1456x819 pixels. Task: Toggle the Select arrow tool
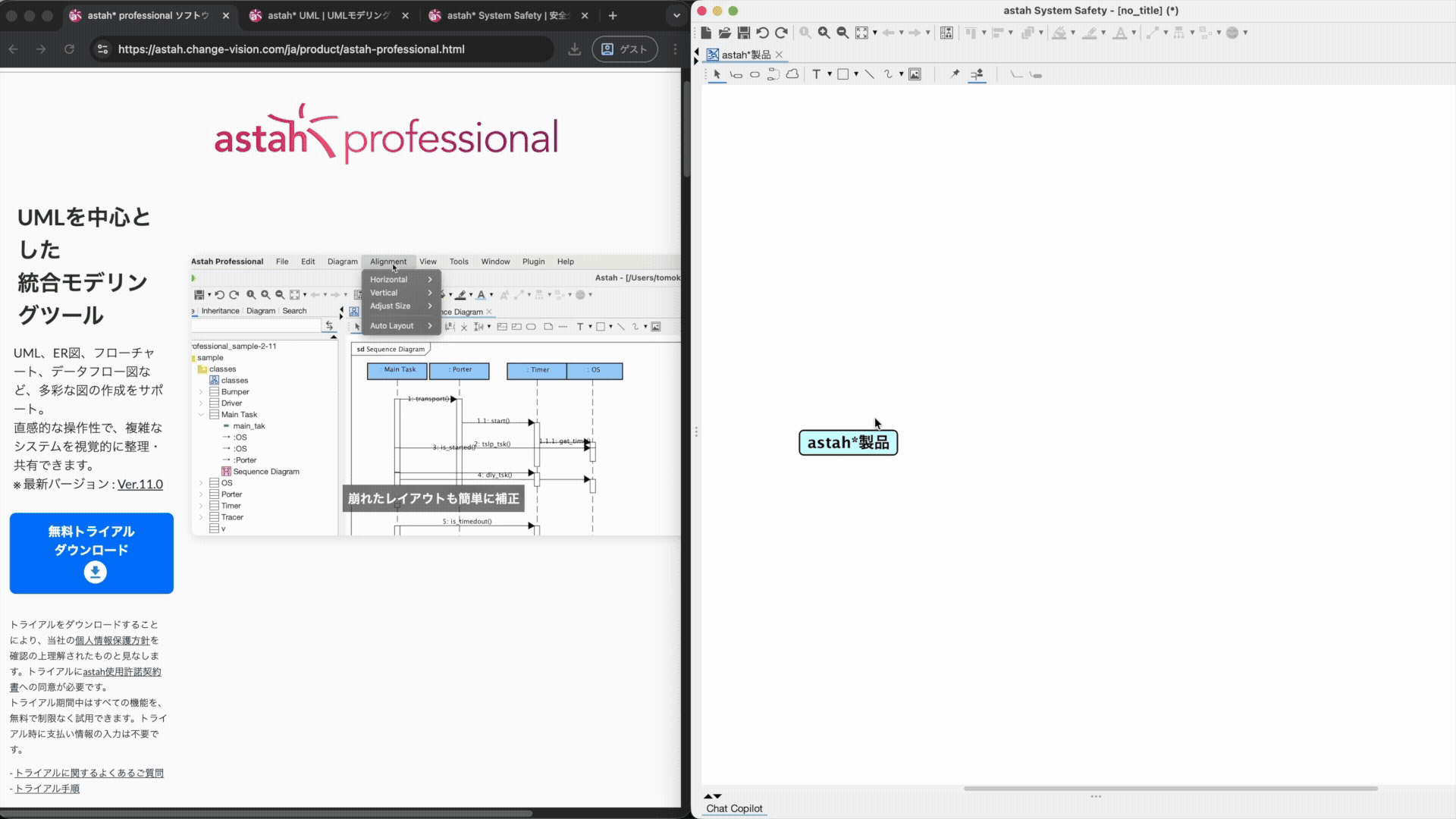pos(717,74)
